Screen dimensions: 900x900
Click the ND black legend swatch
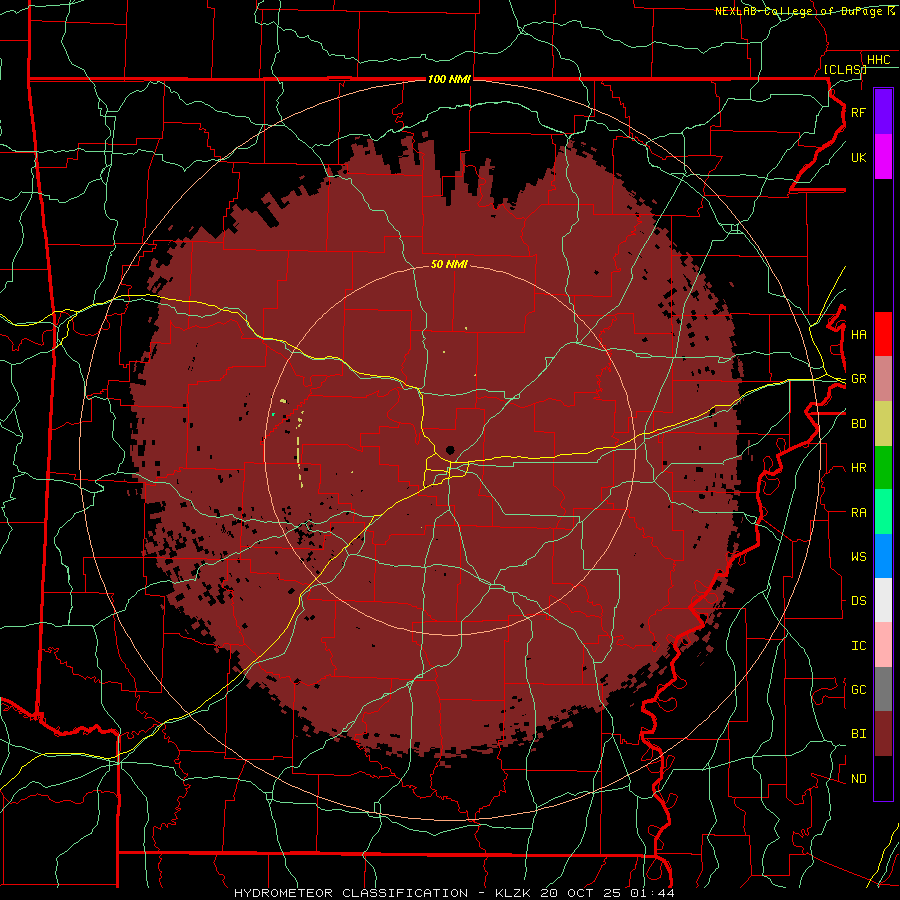883,778
